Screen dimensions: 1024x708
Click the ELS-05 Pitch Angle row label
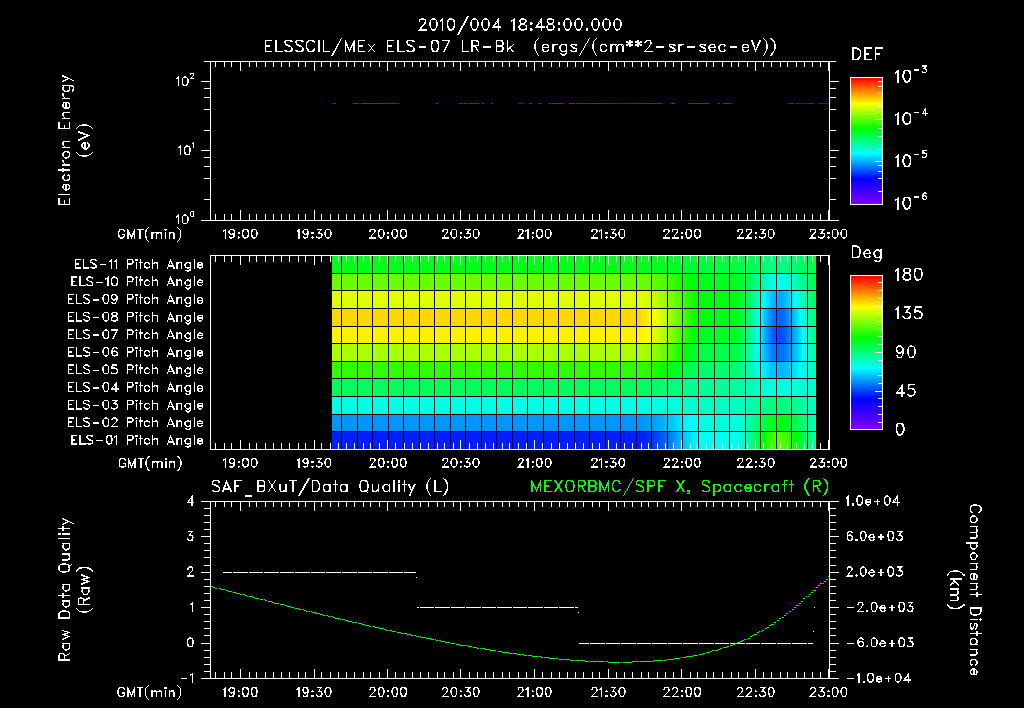(x=136, y=370)
